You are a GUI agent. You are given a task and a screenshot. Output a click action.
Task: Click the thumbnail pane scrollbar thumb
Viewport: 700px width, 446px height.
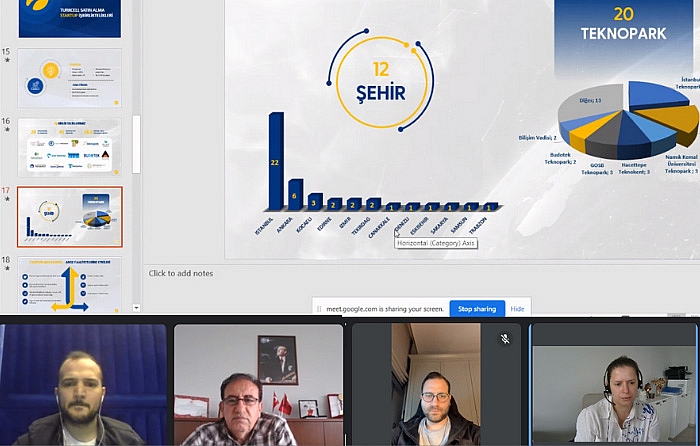click(x=136, y=144)
